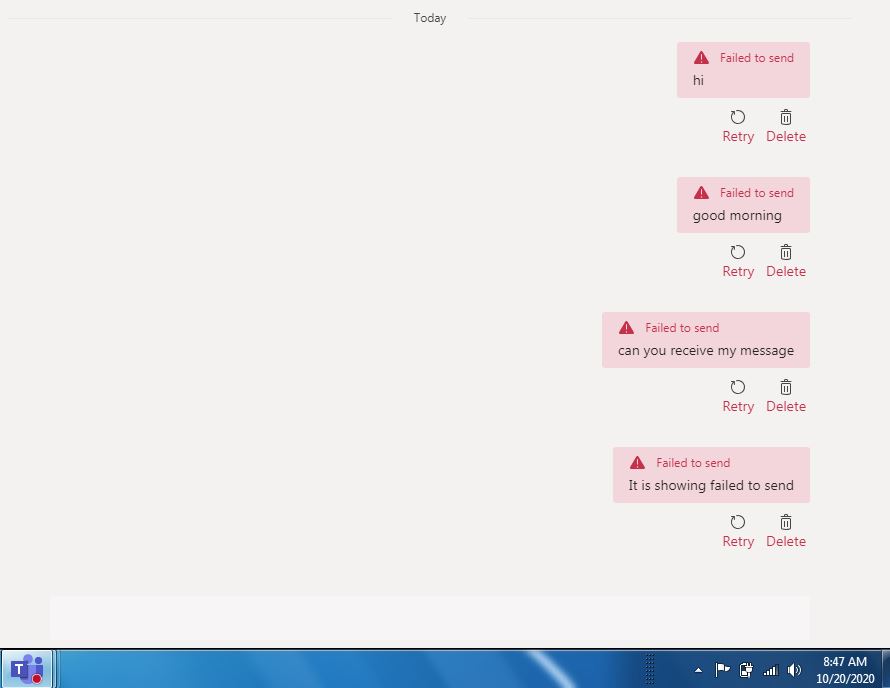Click the message compose box

tap(430, 618)
